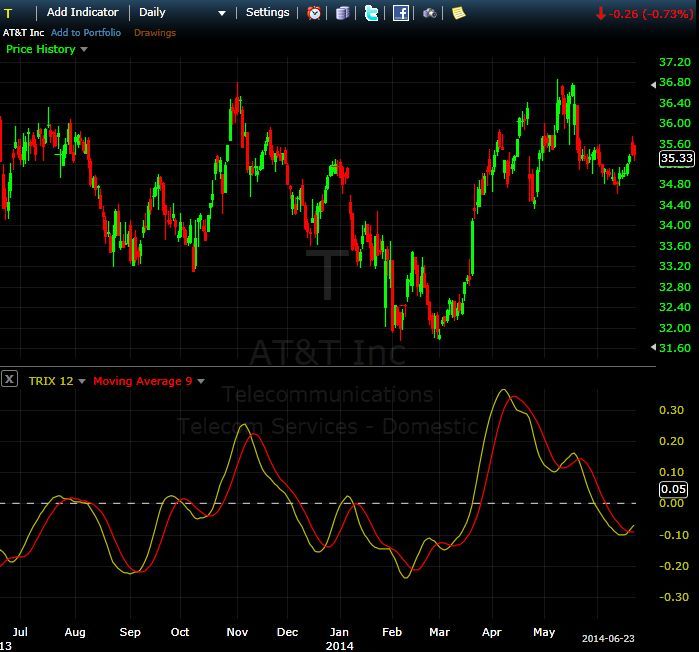Viewport: 699px width, 652px height.
Task: Click the red down arrow price indicator
Action: click(x=600, y=13)
